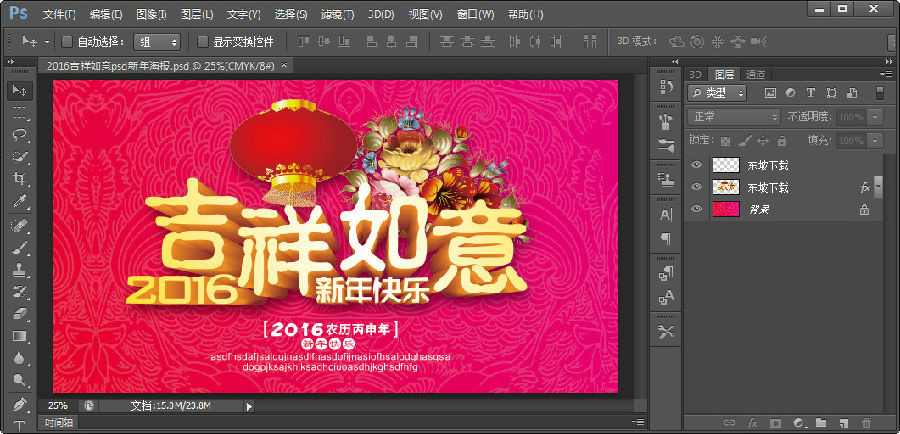Select the Clone Stamp tool
Screen dimensions: 900x434
click(x=20, y=270)
